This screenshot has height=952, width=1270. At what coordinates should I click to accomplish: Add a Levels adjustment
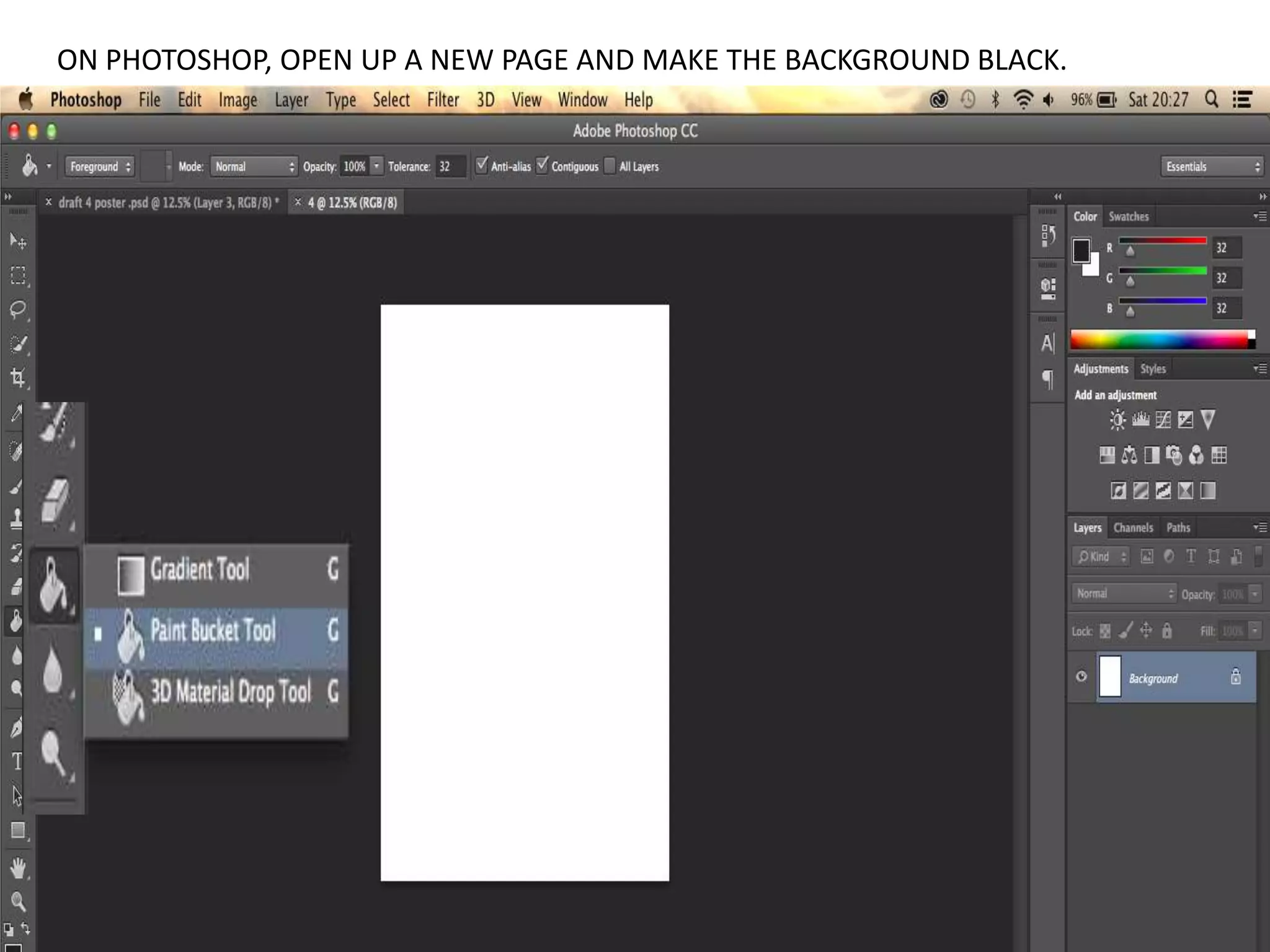pos(1140,420)
